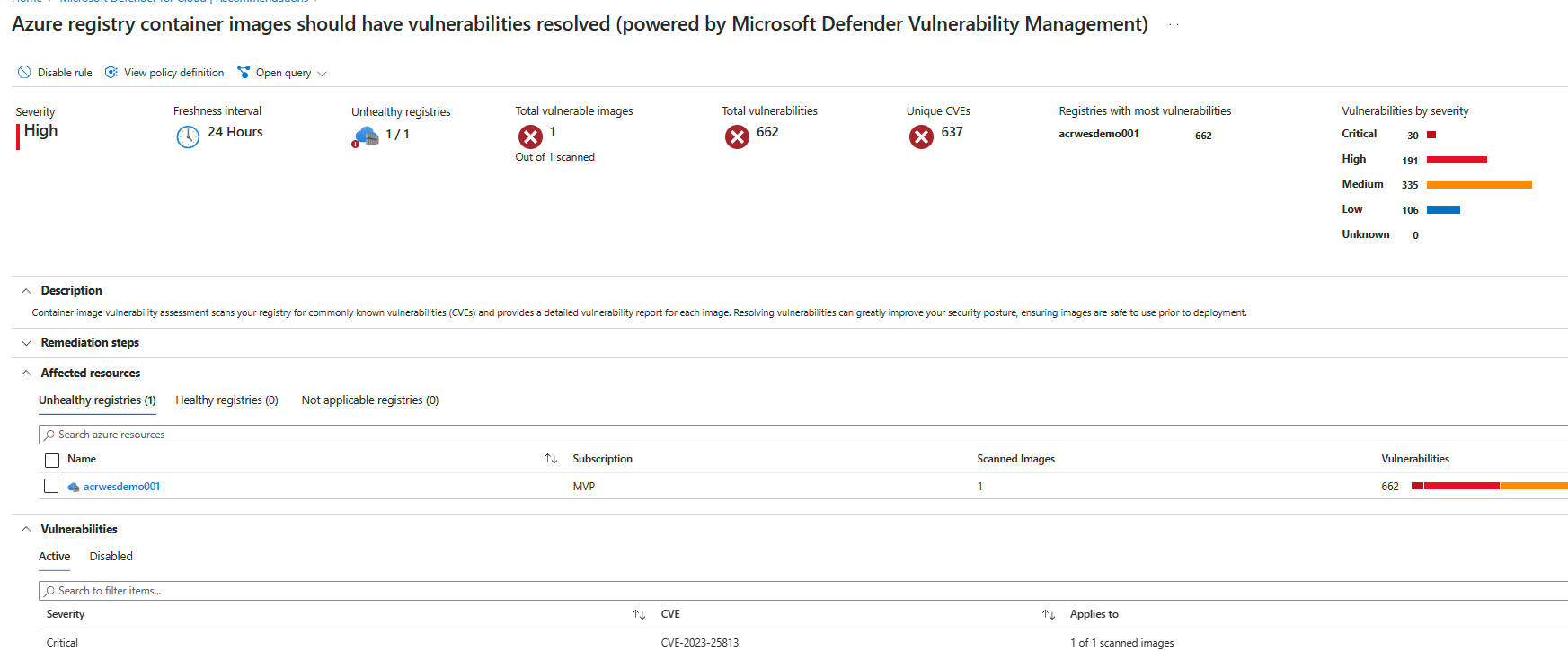Sort vulnerabilities by Severity arrows
This screenshot has height=651, width=1568.
tap(639, 615)
